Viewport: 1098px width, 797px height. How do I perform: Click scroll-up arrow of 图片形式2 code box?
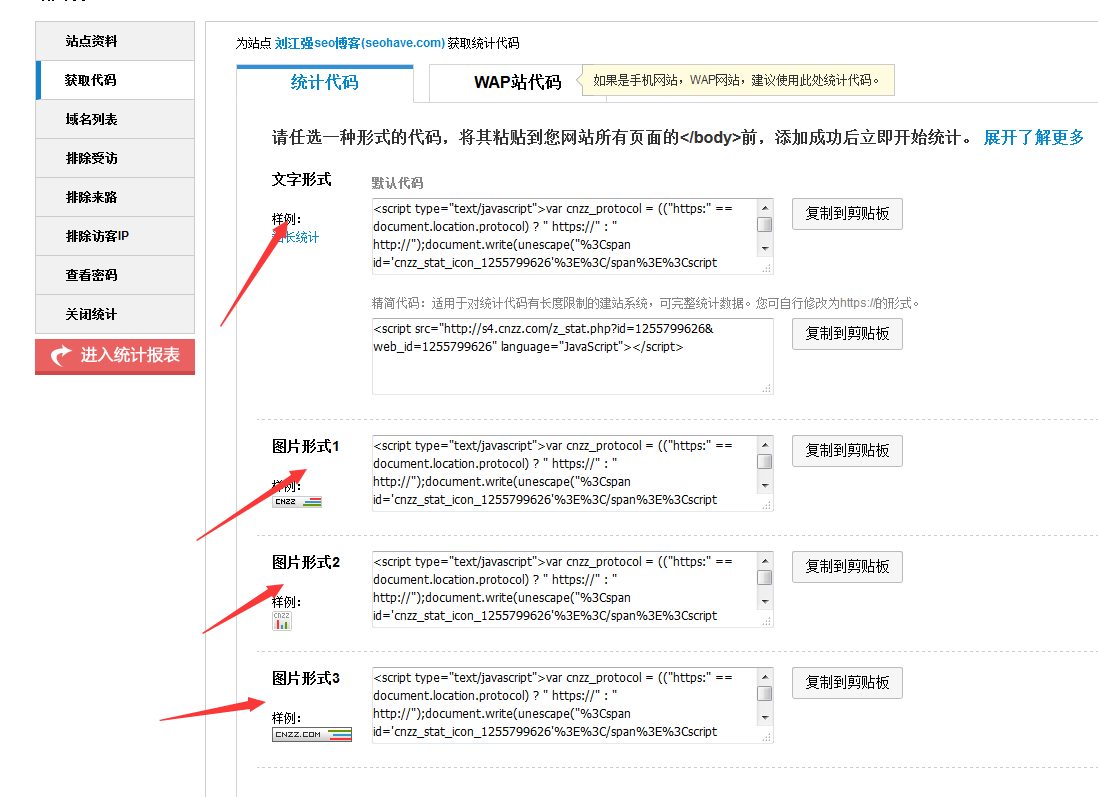pyautogui.click(x=765, y=560)
